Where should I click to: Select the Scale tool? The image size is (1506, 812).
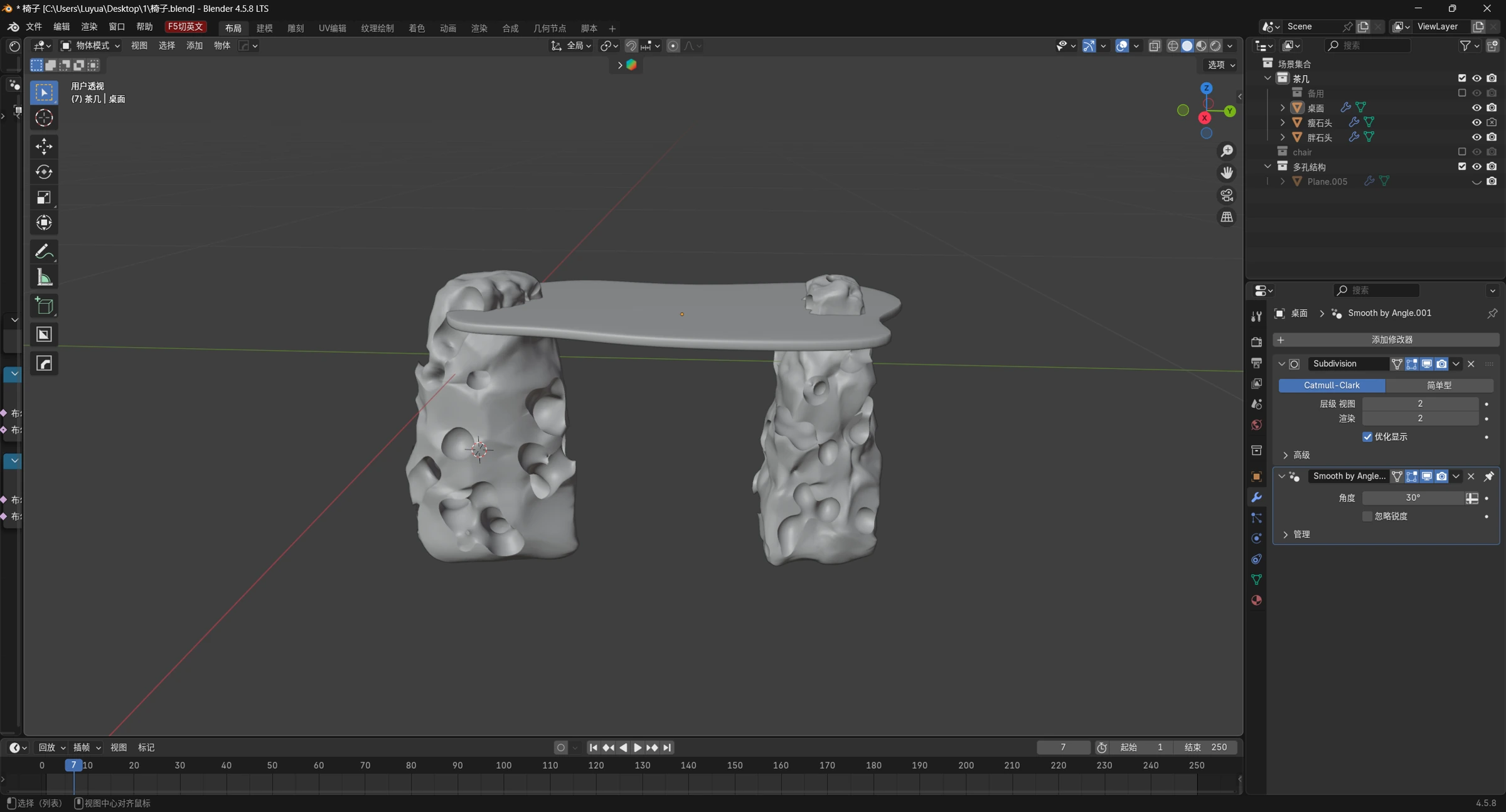[x=44, y=198]
